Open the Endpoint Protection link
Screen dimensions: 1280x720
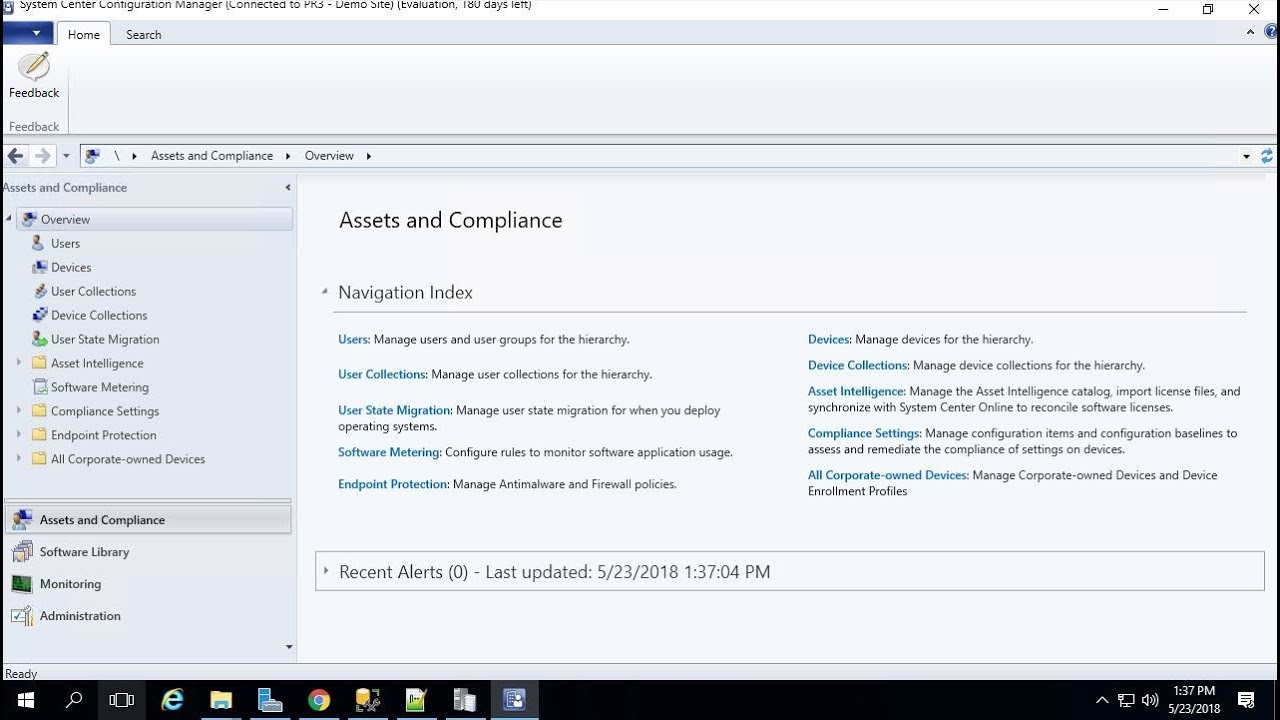pos(393,484)
